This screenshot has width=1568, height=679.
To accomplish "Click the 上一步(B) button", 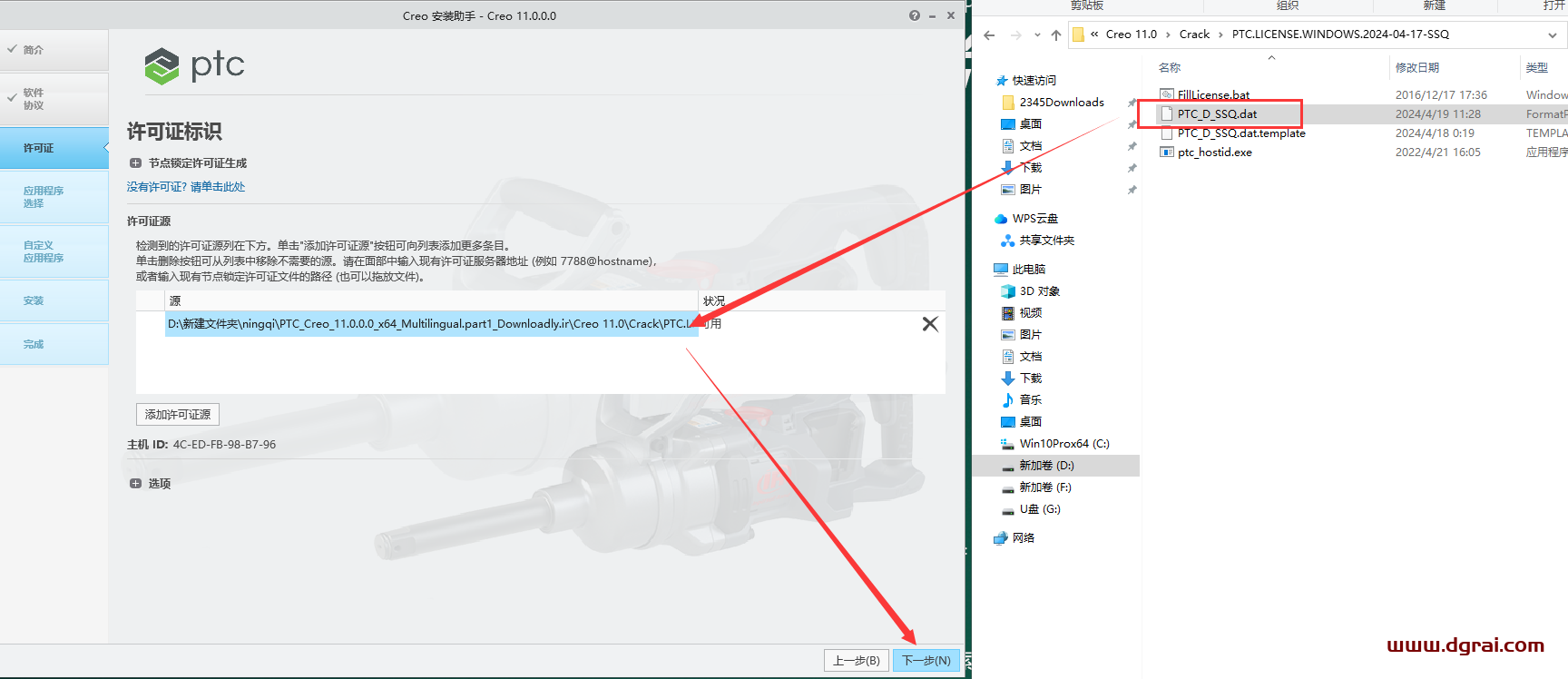I will coord(857,661).
